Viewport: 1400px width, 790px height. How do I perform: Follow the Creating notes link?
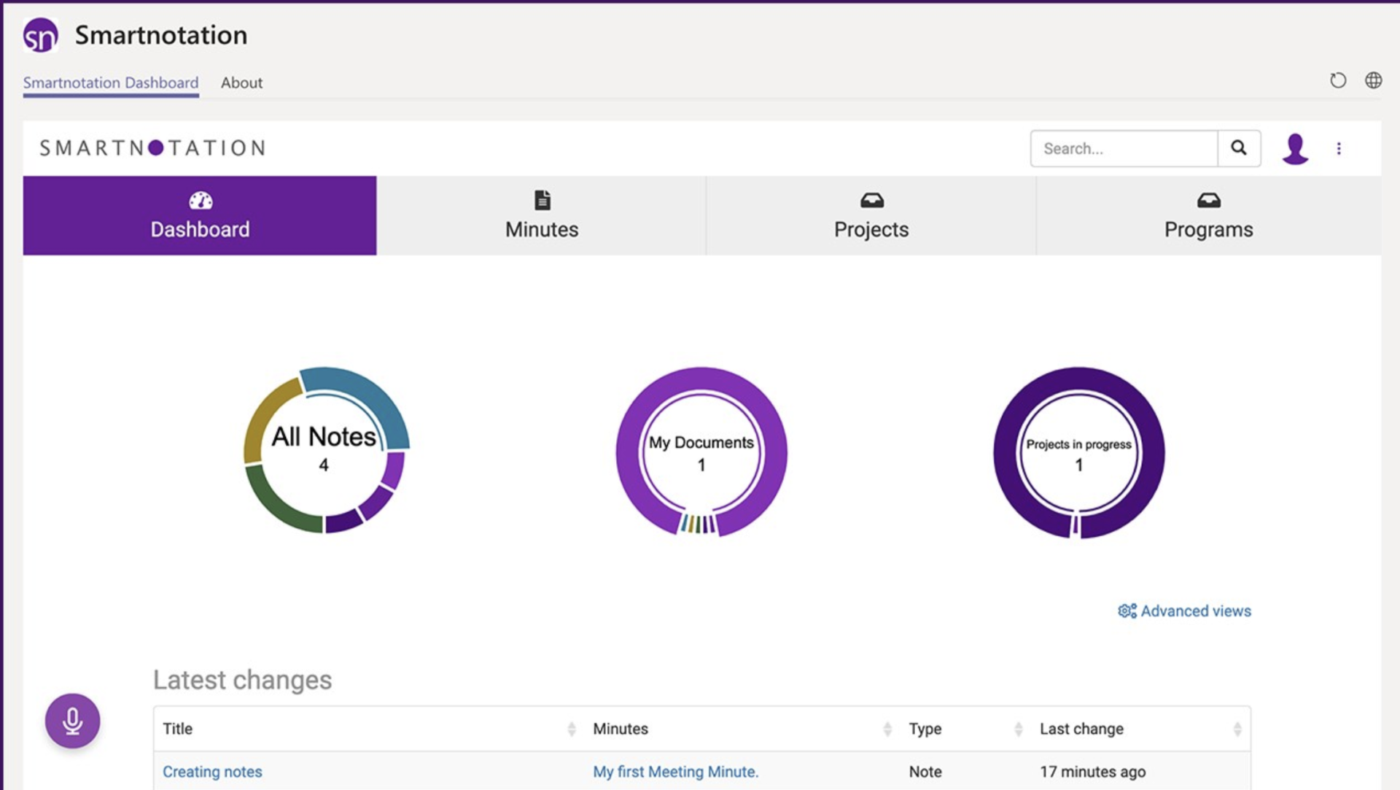(212, 771)
